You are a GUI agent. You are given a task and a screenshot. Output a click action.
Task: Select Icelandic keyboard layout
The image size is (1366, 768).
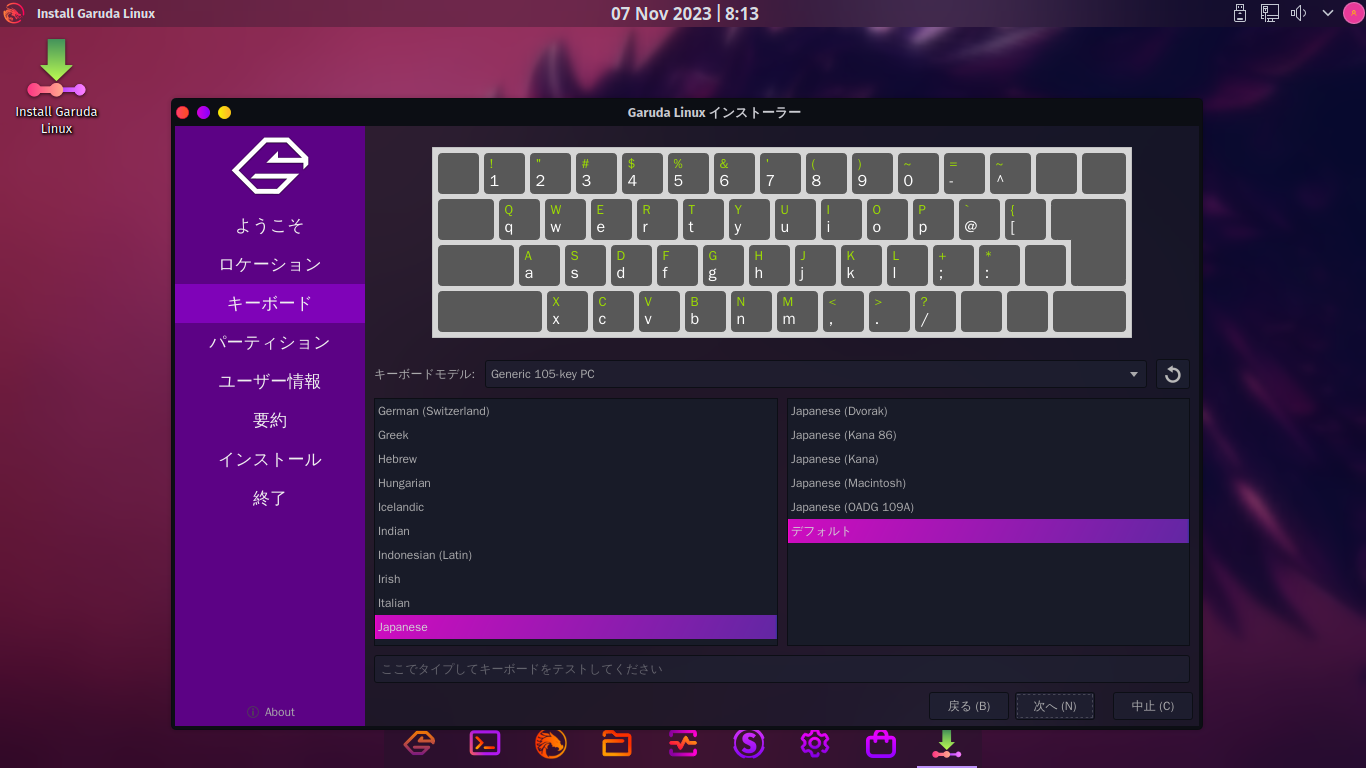click(x=576, y=507)
